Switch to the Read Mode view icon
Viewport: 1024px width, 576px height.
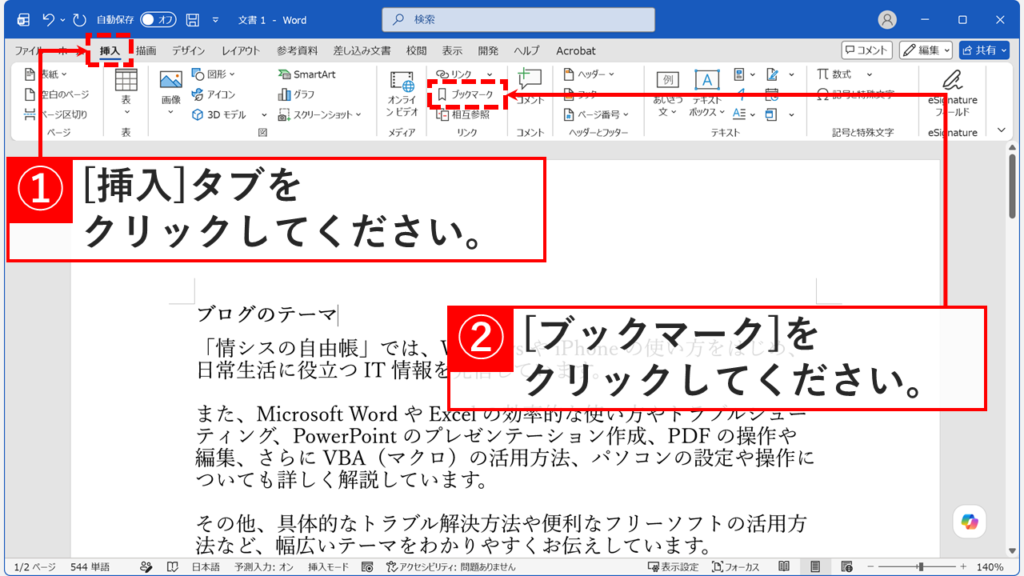(784, 567)
